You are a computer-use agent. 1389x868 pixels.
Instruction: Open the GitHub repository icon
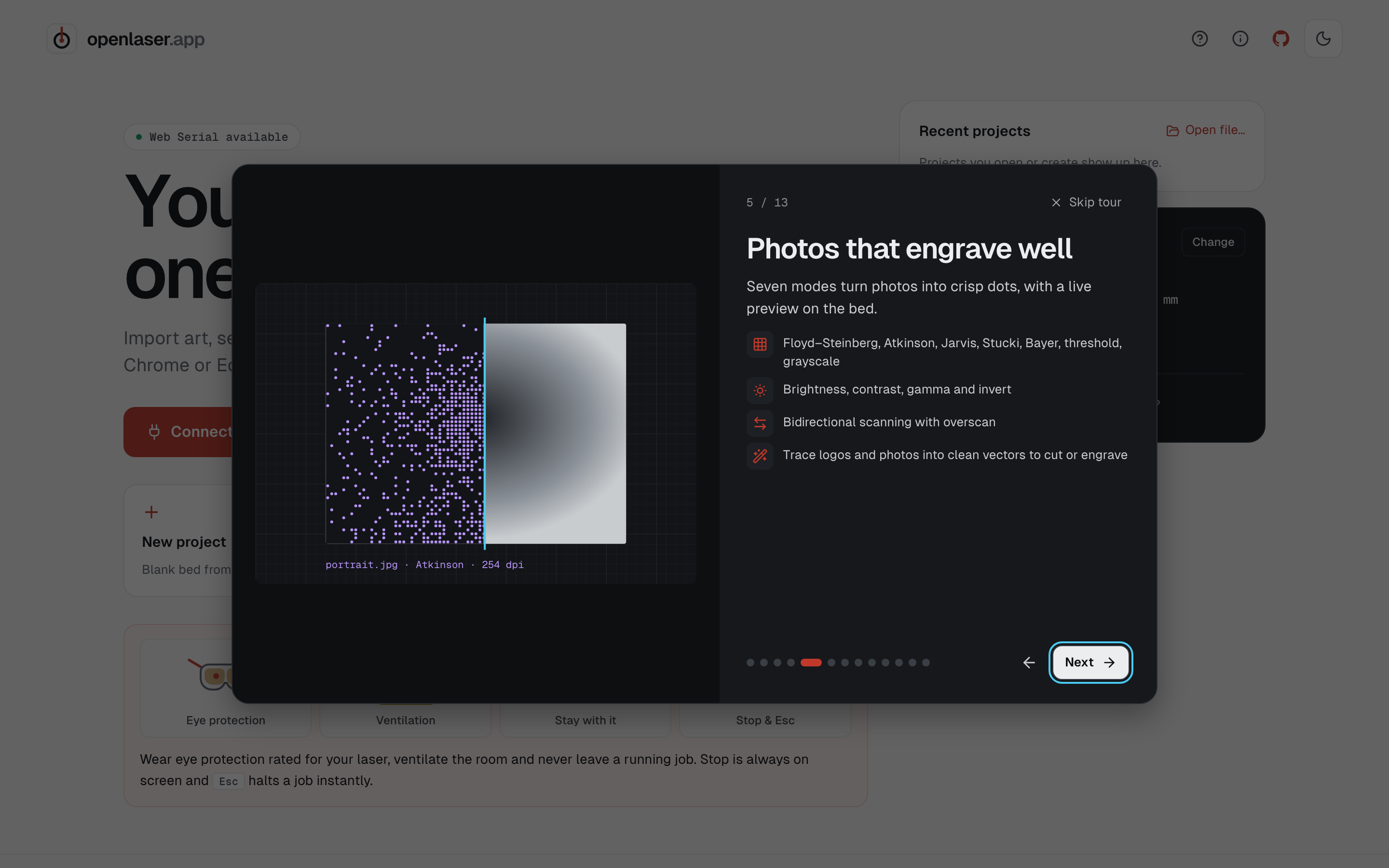tap(1281, 39)
